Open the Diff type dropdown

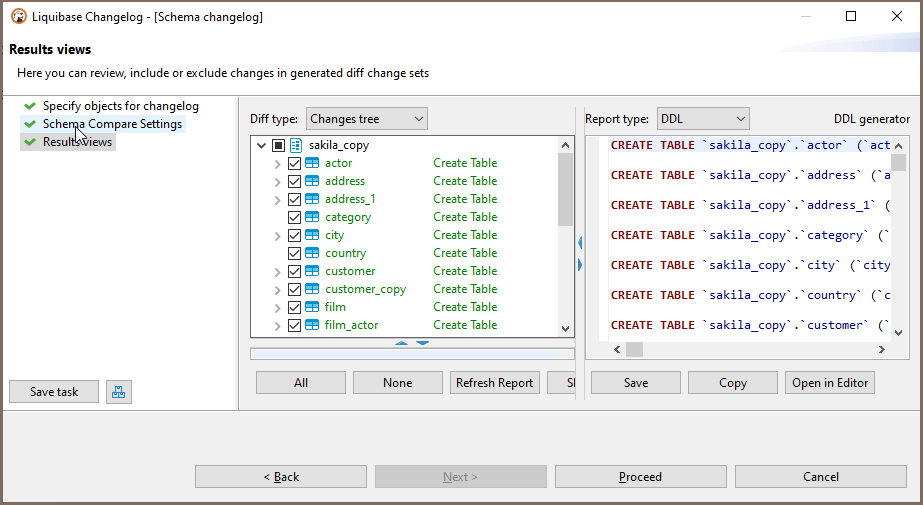(x=366, y=119)
